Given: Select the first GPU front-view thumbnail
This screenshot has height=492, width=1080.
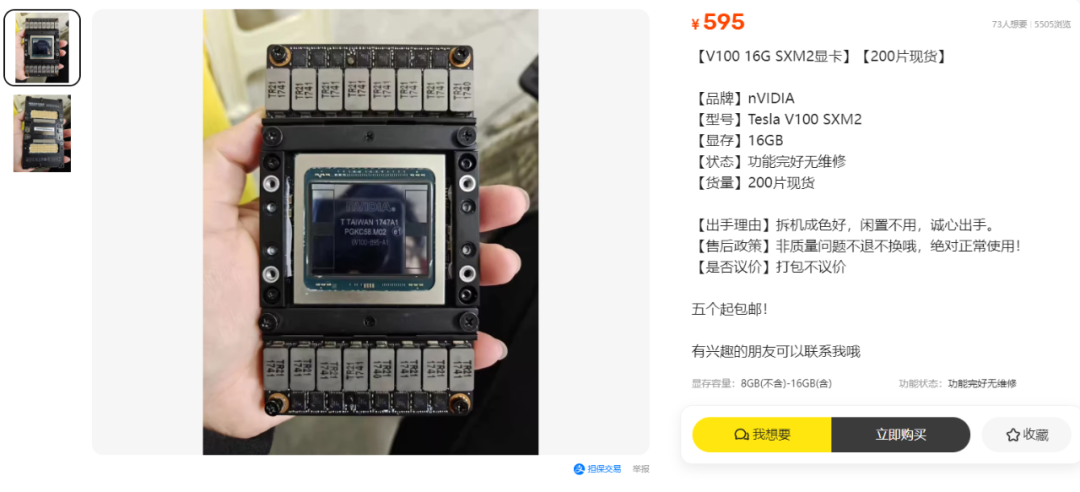Looking at the screenshot, I should pos(42,48).
